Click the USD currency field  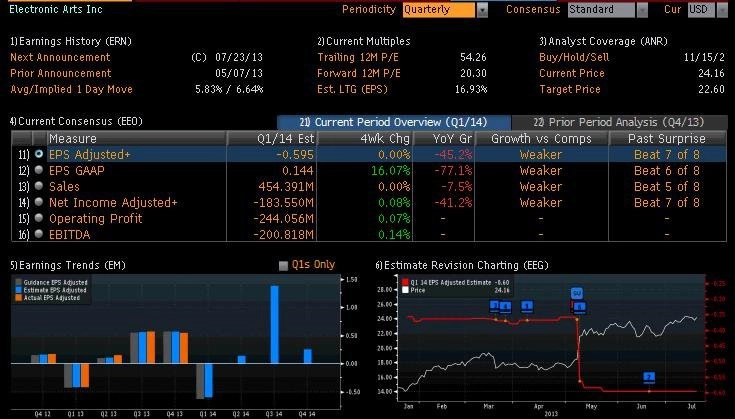702,10
